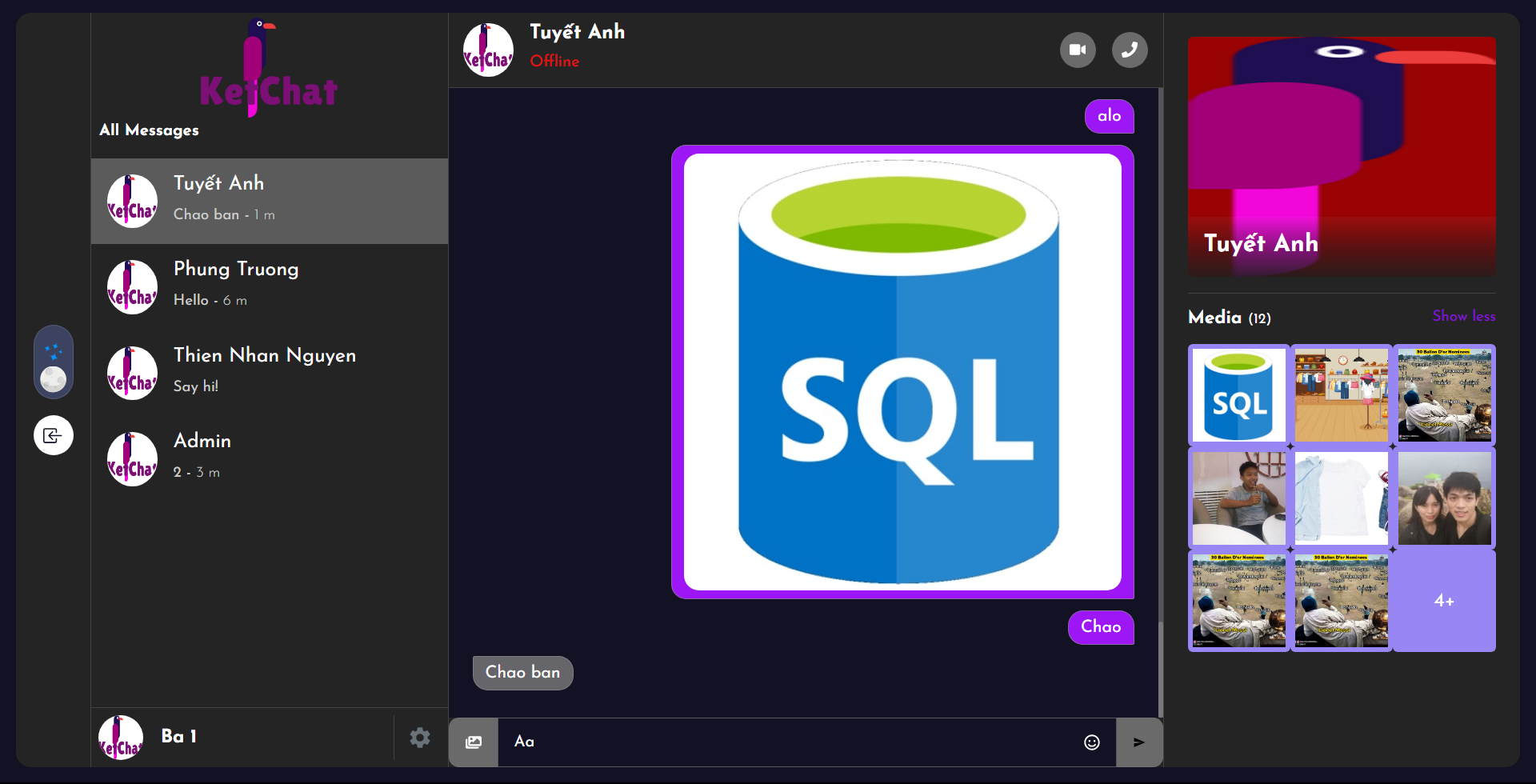Image resolution: width=1536 pixels, height=784 pixels.
Task: Click the send message arrow
Action: coord(1139,742)
